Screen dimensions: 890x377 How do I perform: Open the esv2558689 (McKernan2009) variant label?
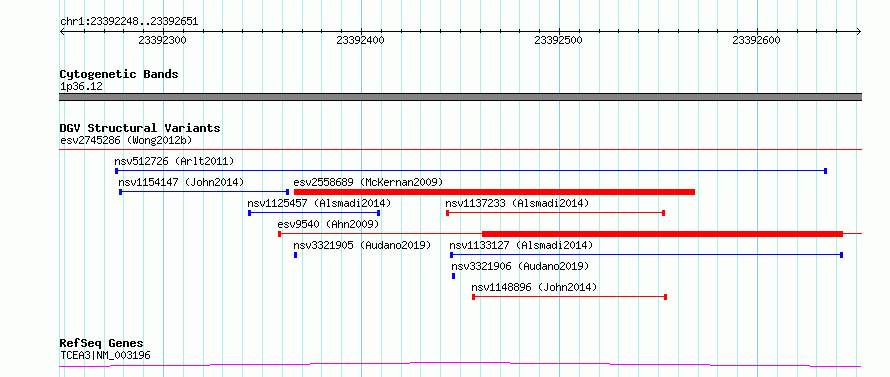point(368,182)
